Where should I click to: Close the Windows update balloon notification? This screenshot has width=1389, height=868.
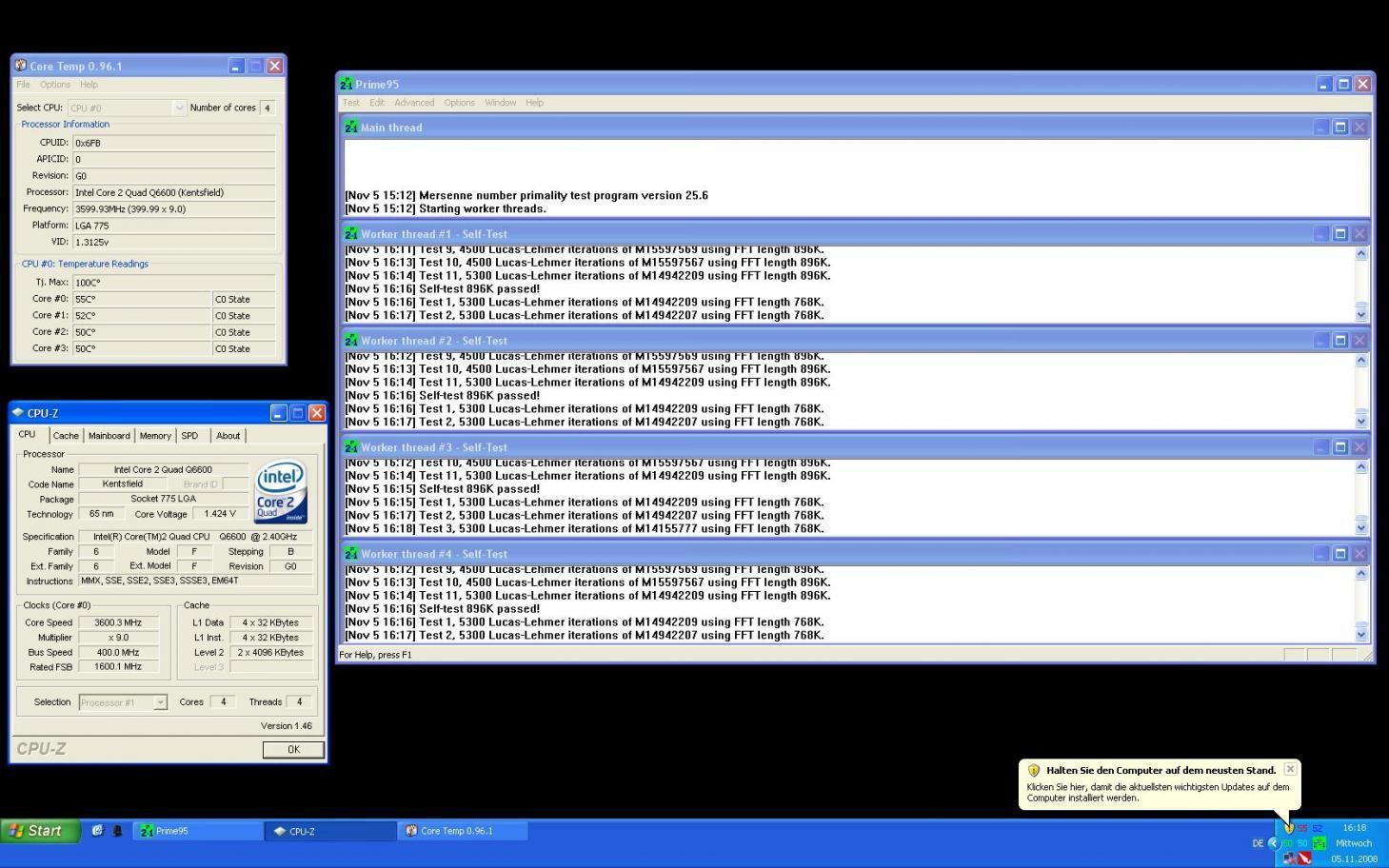[1290, 769]
